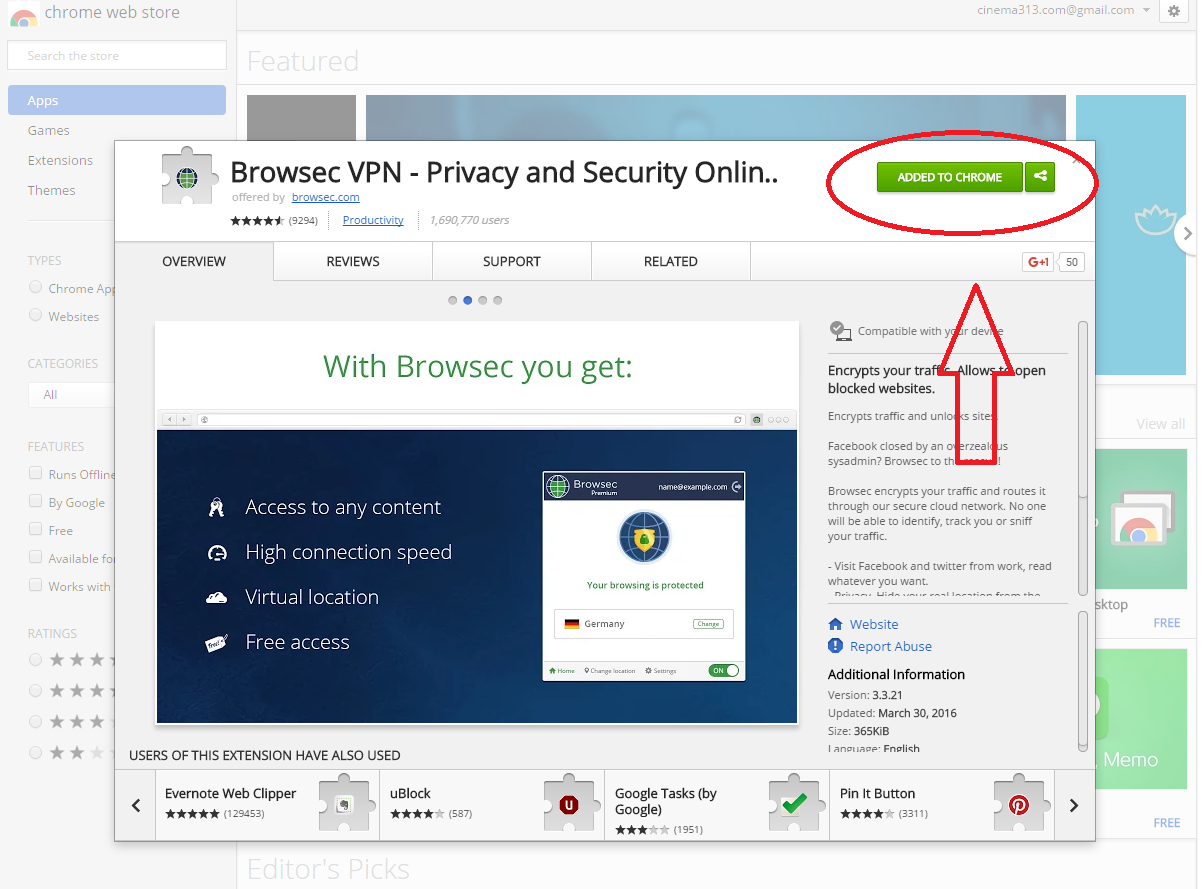Select Apps in the sidebar
Viewport: 1204px width, 889px height.
[x=117, y=100]
